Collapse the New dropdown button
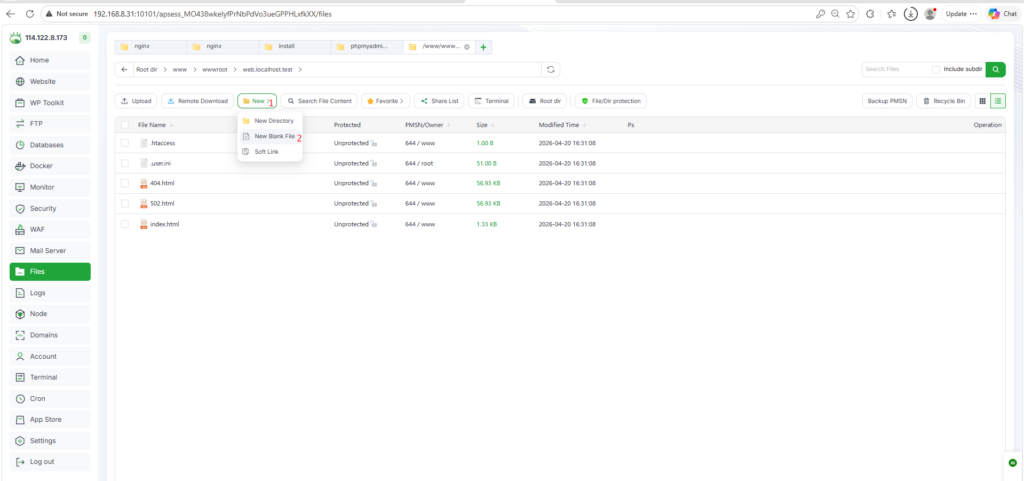 257,101
